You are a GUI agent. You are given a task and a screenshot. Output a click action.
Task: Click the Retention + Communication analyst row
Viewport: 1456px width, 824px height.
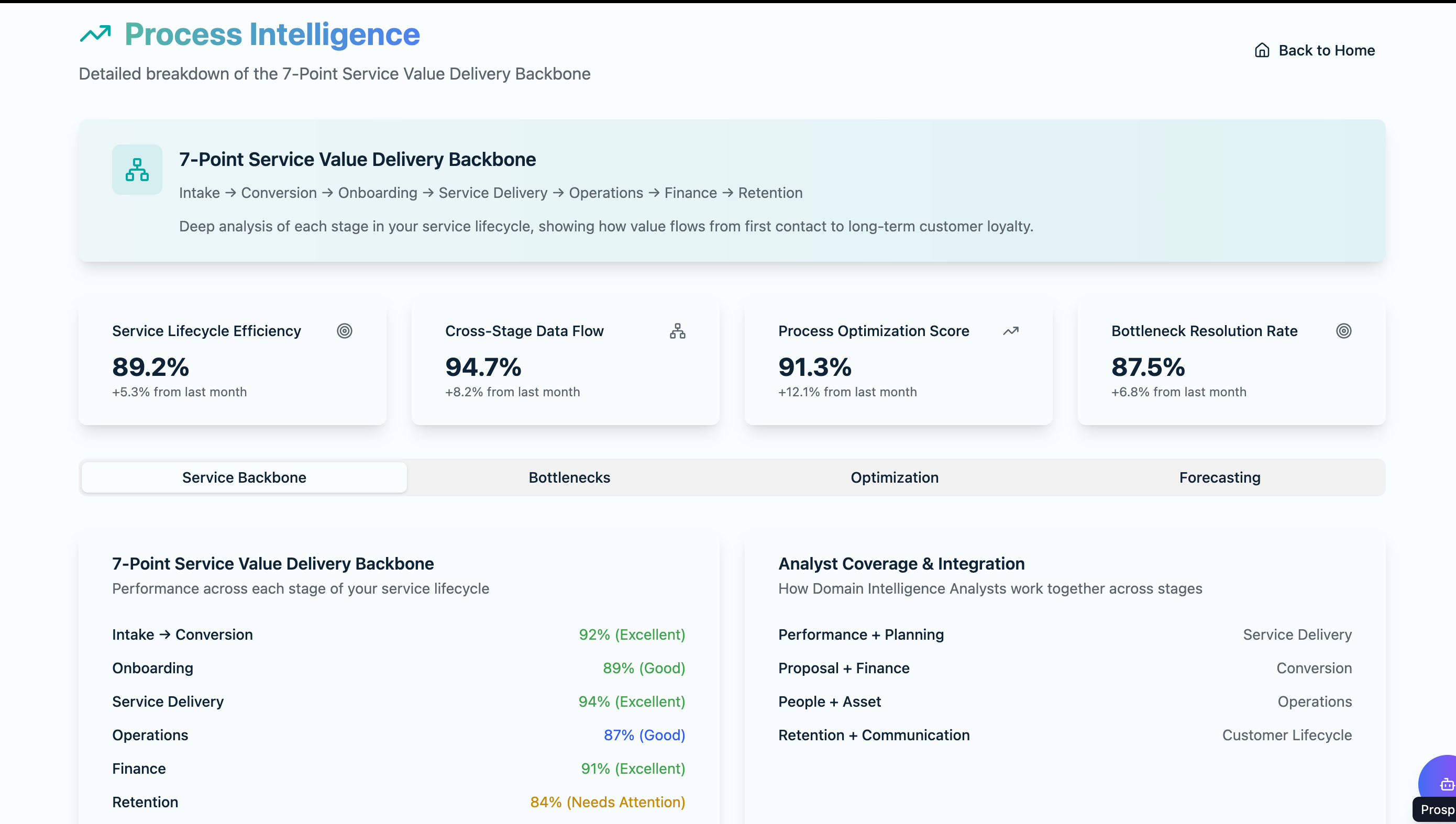[874, 735]
